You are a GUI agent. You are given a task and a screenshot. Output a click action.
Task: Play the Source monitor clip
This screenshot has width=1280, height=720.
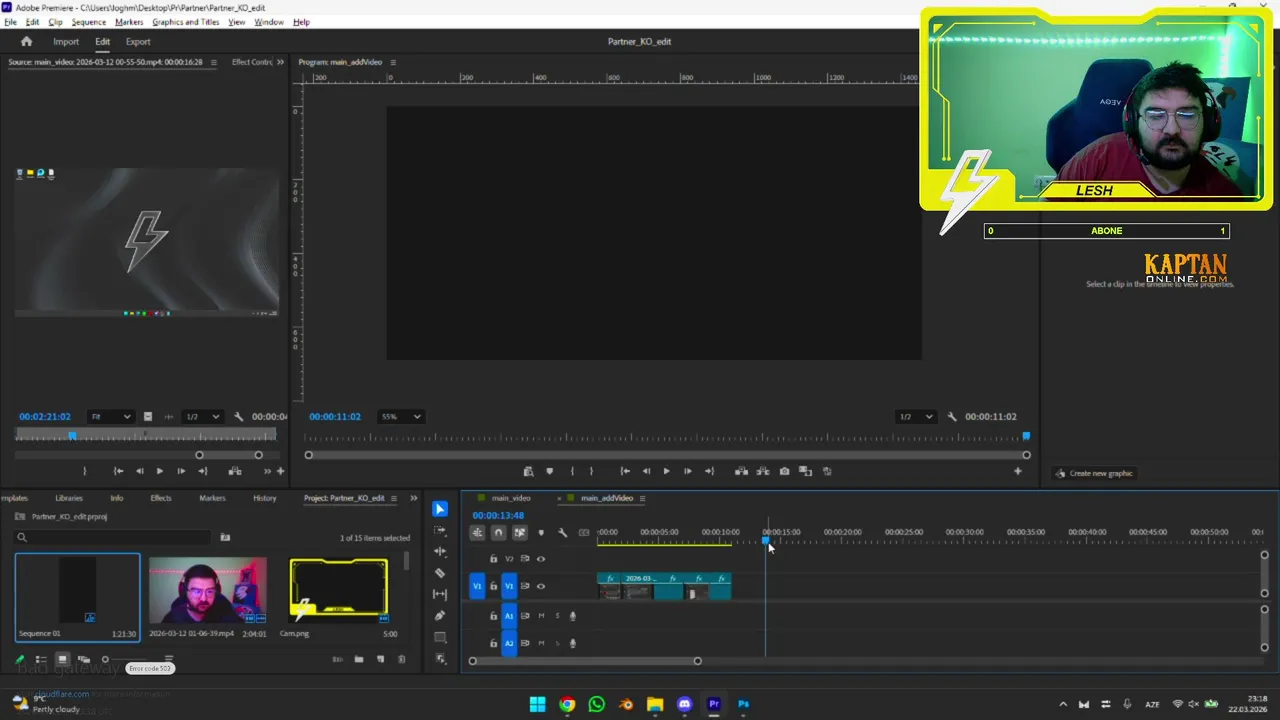pos(159,471)
